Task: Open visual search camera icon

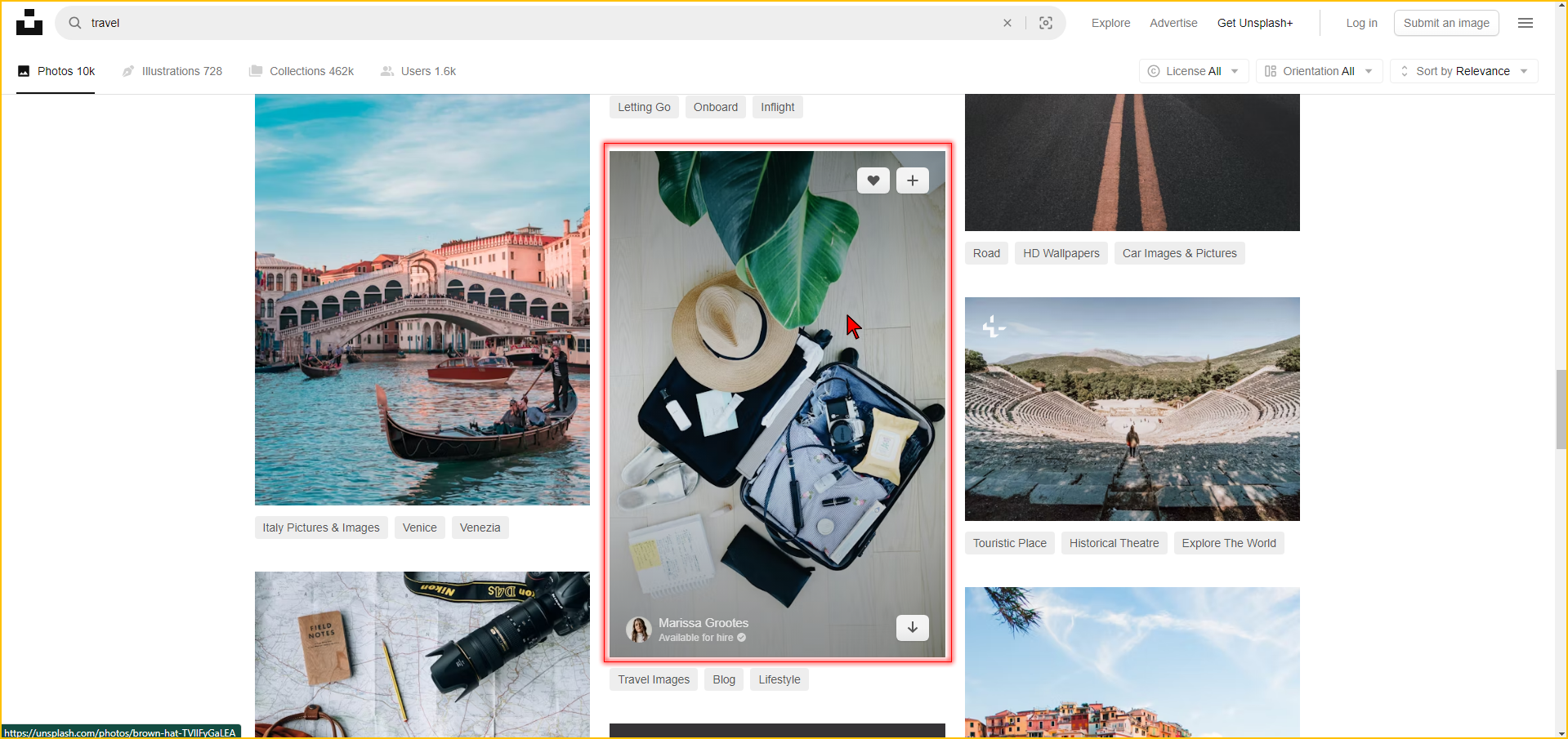Action: coord(1046,23)
